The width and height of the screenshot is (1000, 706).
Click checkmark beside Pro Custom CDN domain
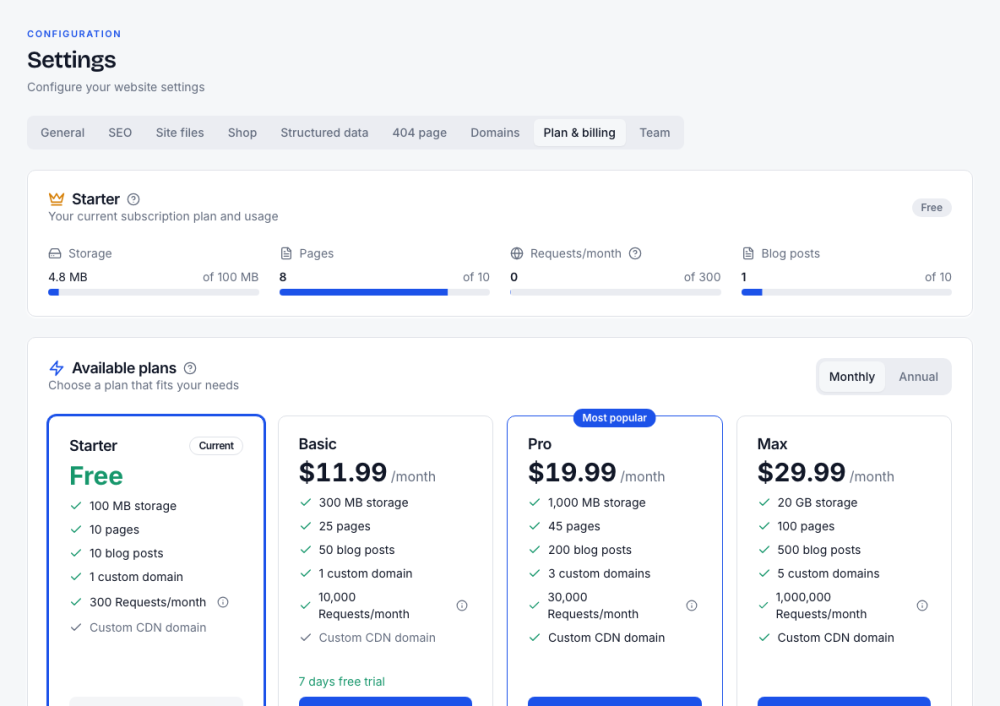click(x=534, y=638)
